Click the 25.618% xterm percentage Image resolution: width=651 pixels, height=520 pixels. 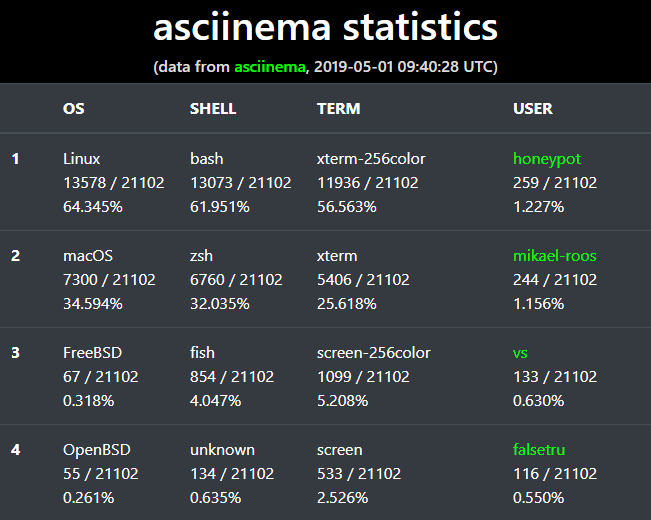tap(347, 304)
